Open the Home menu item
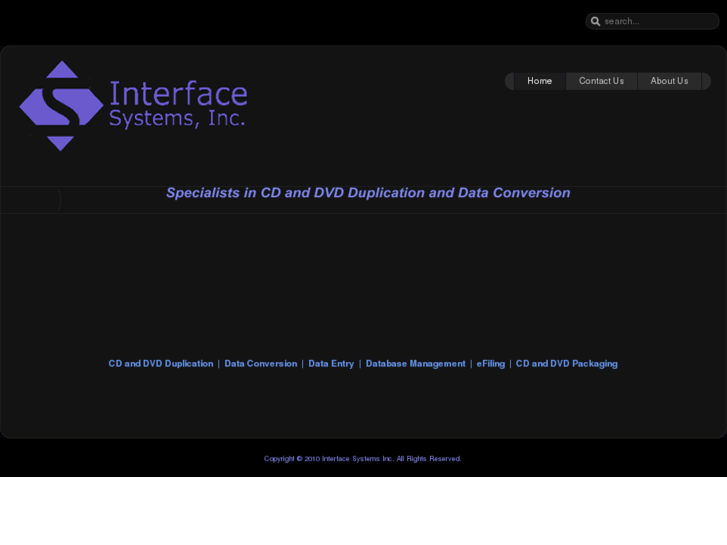 point(539,81)
